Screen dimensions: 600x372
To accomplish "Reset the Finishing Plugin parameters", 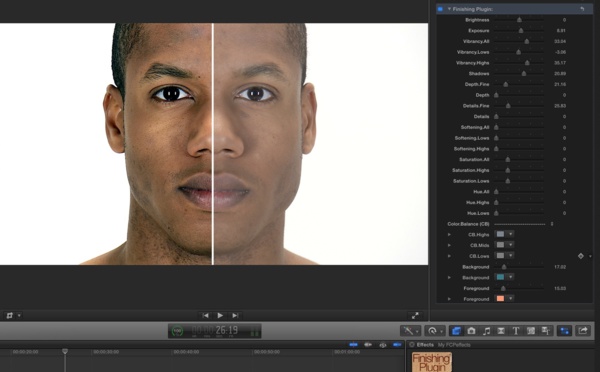I will point(582,9).
